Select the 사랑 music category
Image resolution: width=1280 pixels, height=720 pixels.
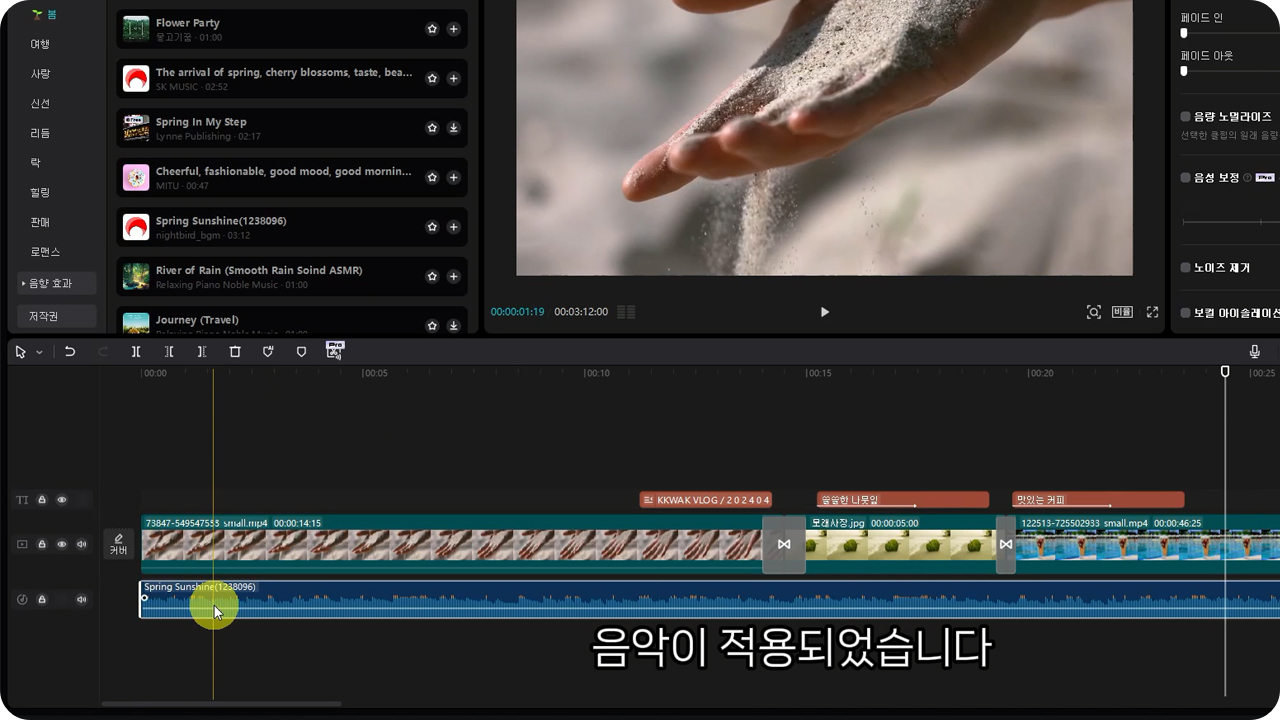(x=40, y=74)
